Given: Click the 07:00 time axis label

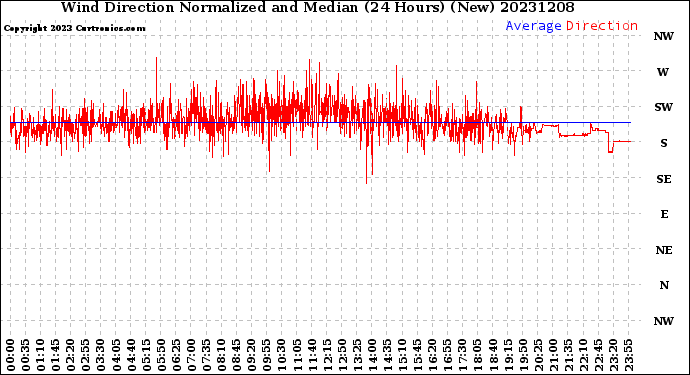Looking at the screenshot, I should pyautogui.click(x=191, y=355).
